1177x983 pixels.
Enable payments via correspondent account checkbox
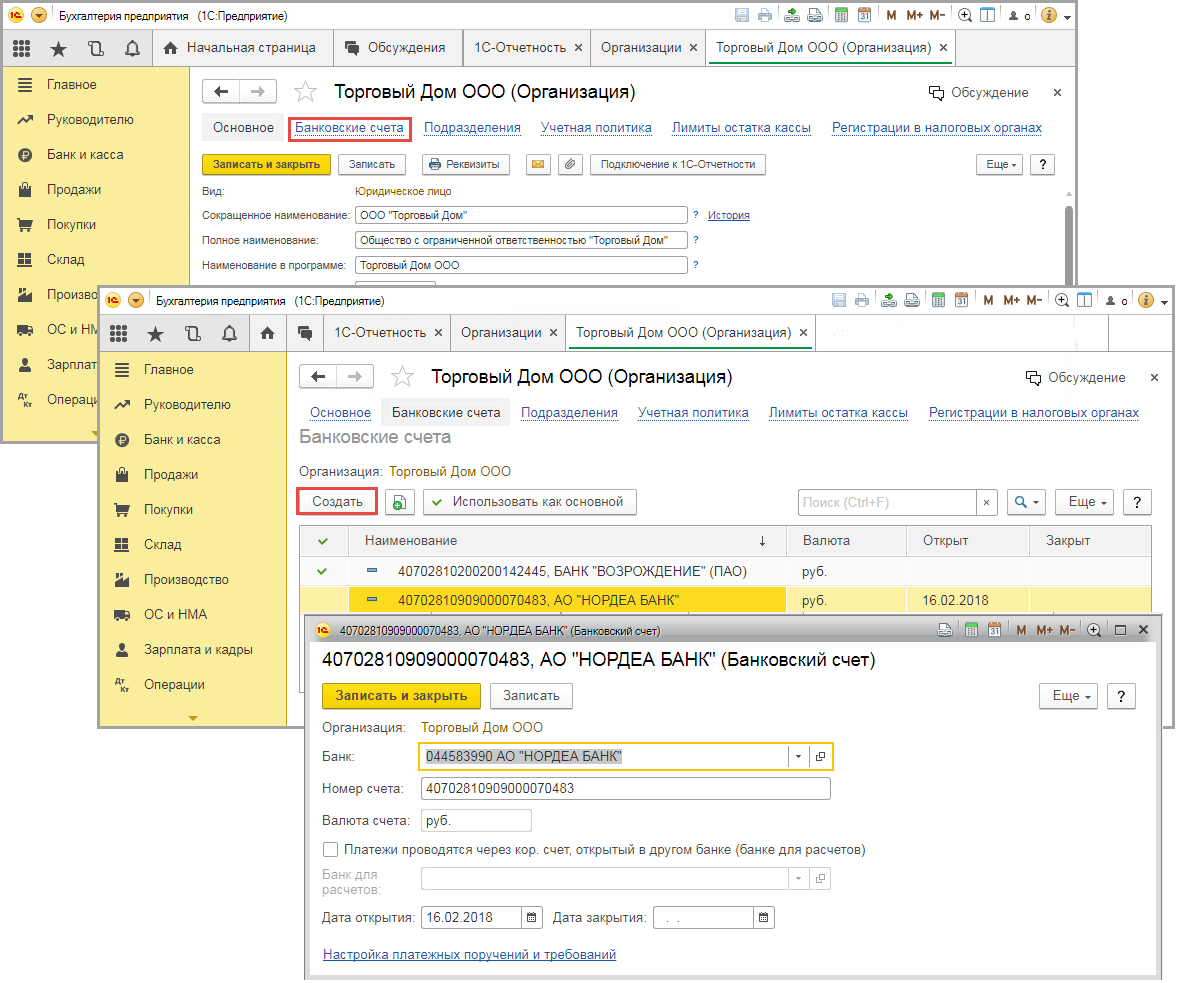pyautogui.click(x=331, y=850)
